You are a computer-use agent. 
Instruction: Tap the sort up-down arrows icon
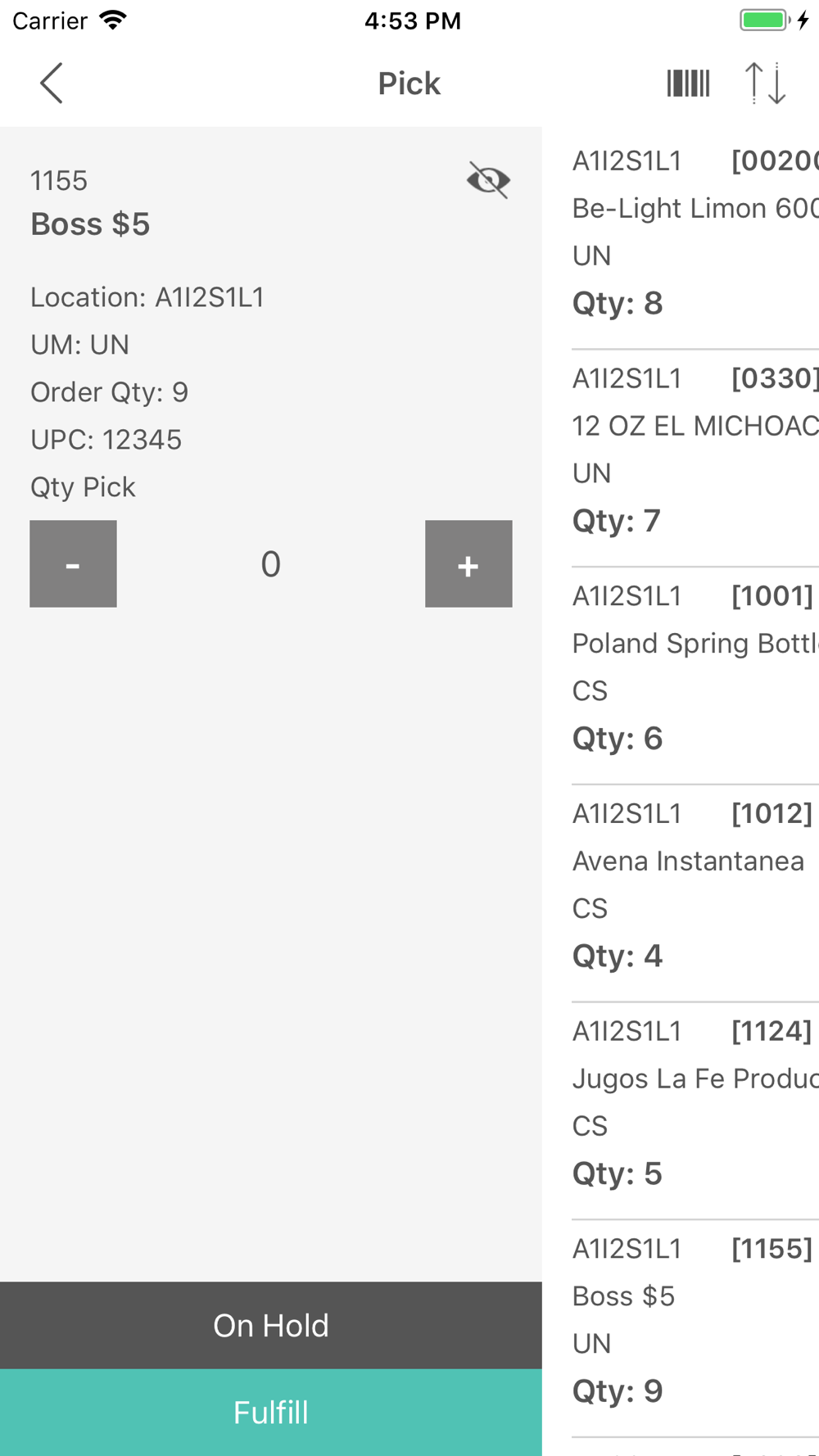(x=765, y=84)
